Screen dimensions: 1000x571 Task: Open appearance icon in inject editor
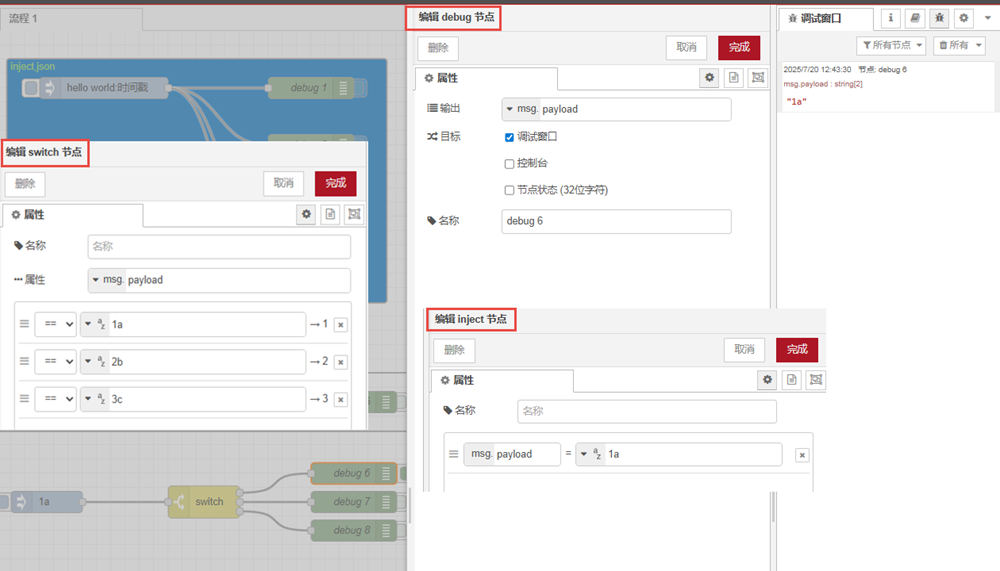816,380
